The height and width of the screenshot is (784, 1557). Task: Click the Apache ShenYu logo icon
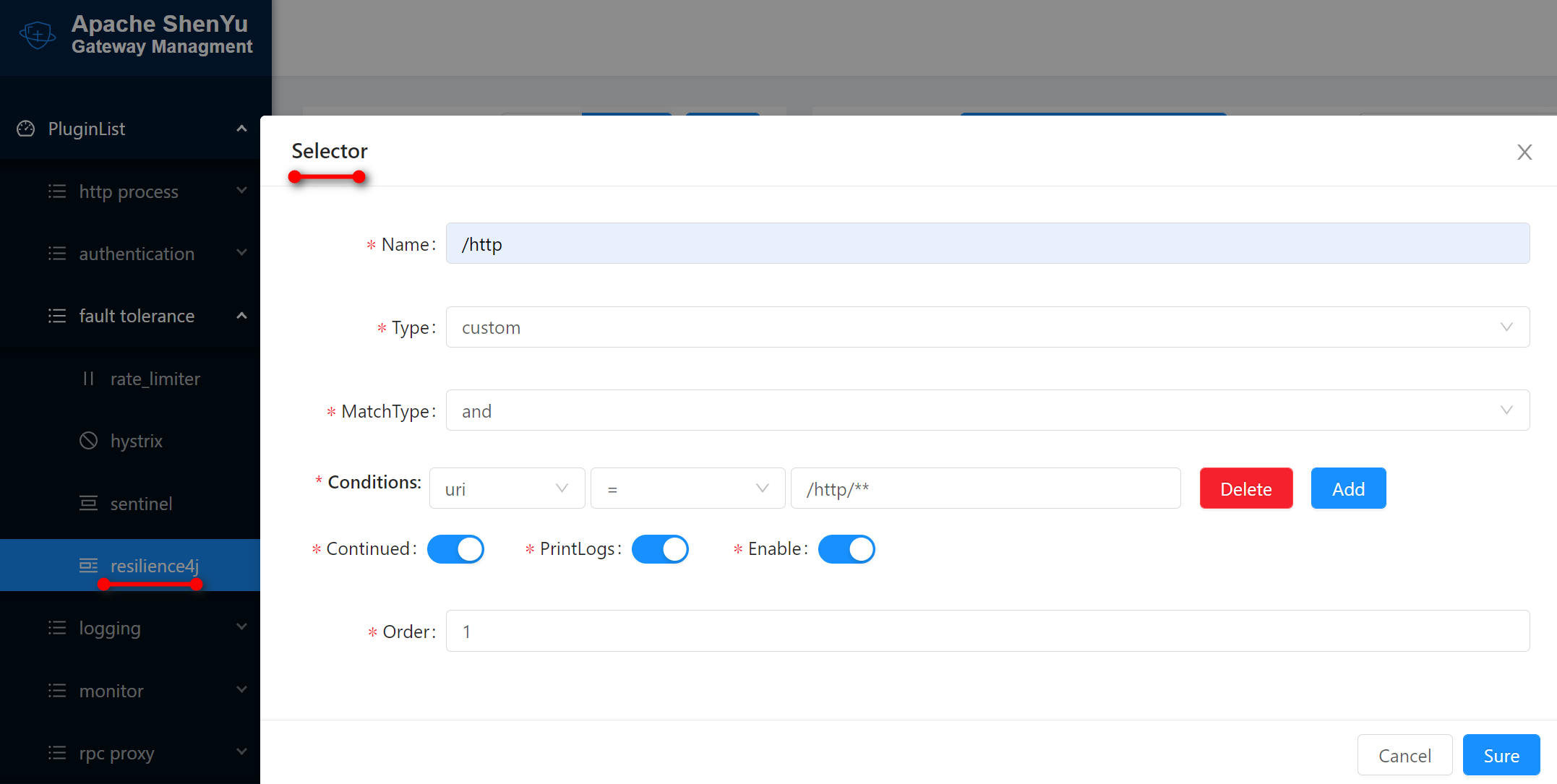[38, 34]
